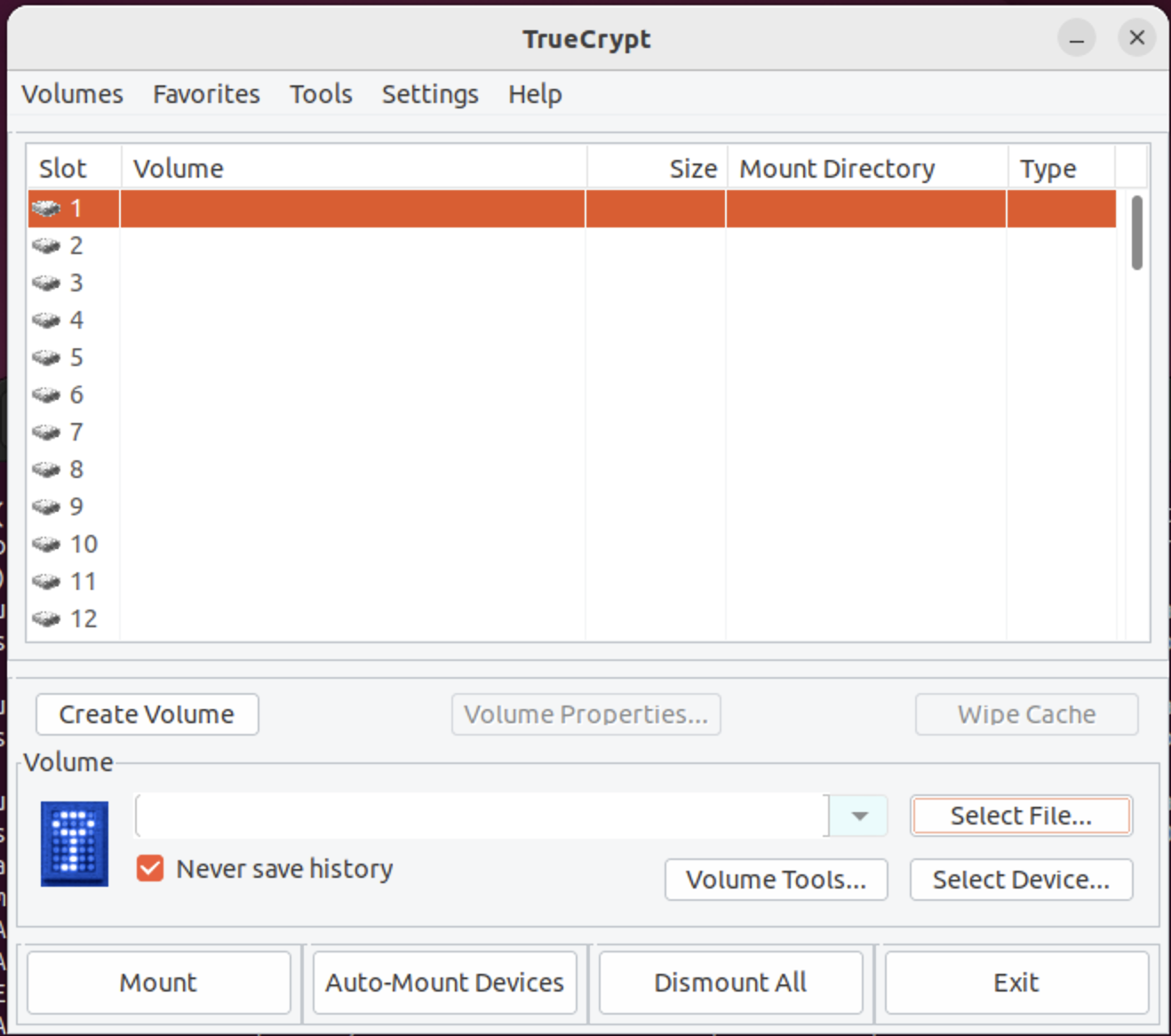Click the drive icon for slot 7
Image resolution: width=1171 pixels, height=1036 pixels.
45,433
